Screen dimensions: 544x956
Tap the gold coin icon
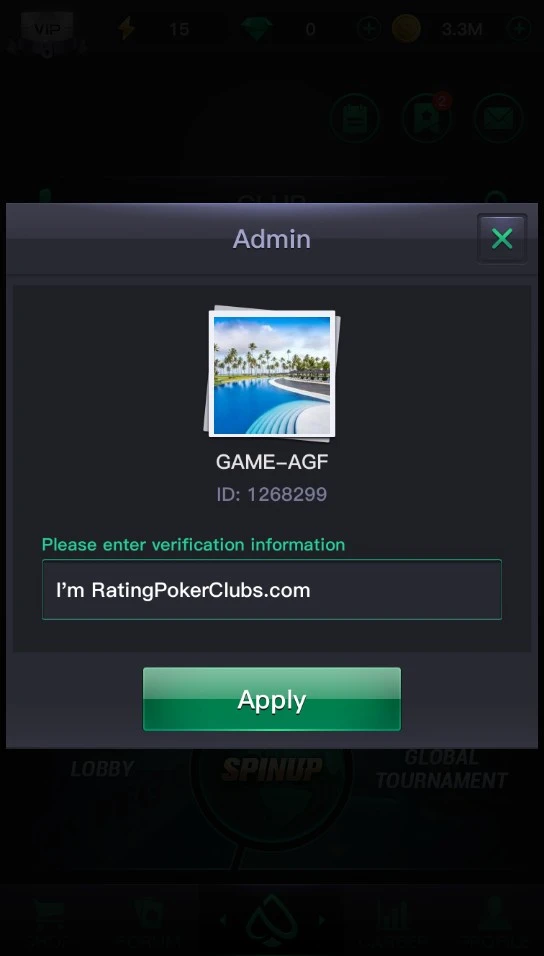point(406,28)
